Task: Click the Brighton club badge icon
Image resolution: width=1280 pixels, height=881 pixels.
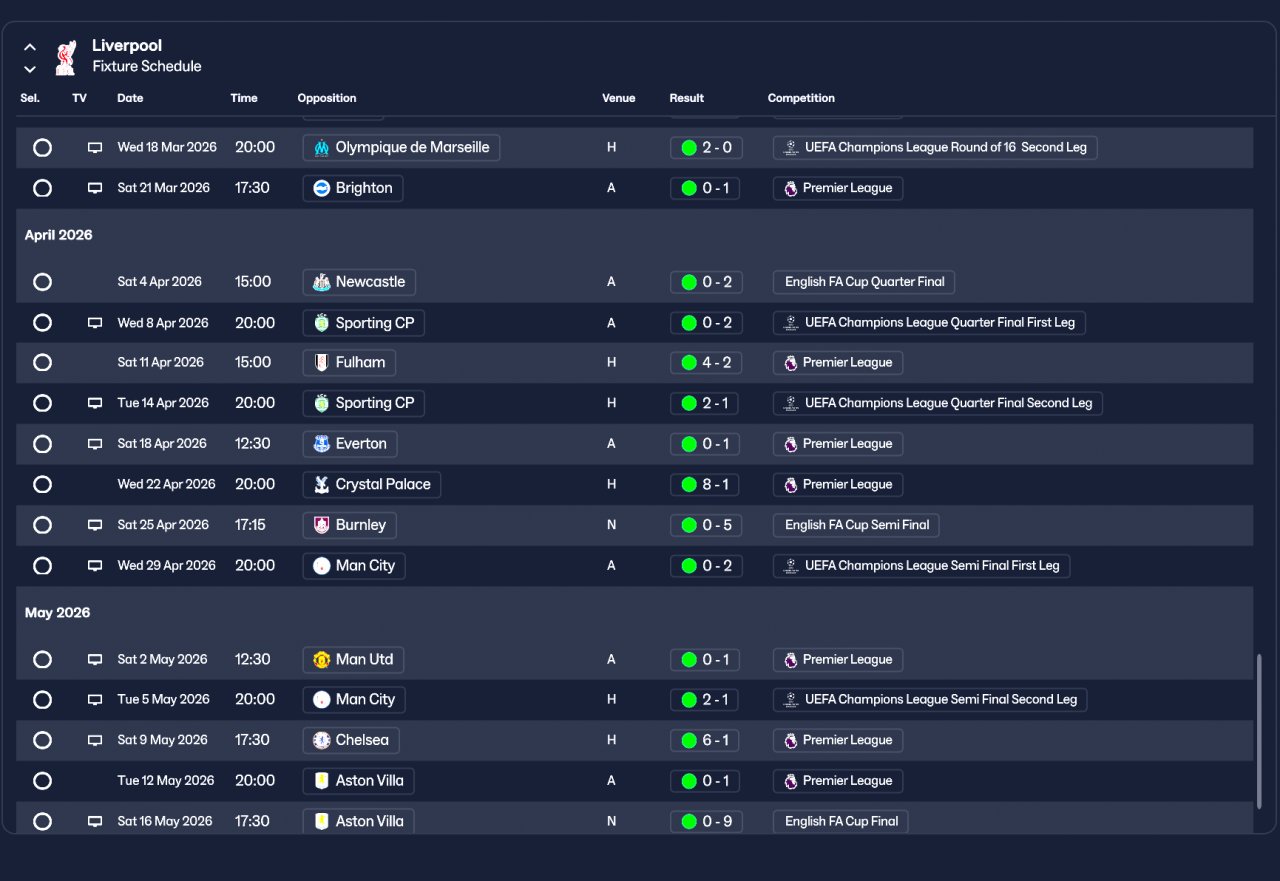Action: pos(321,188)
